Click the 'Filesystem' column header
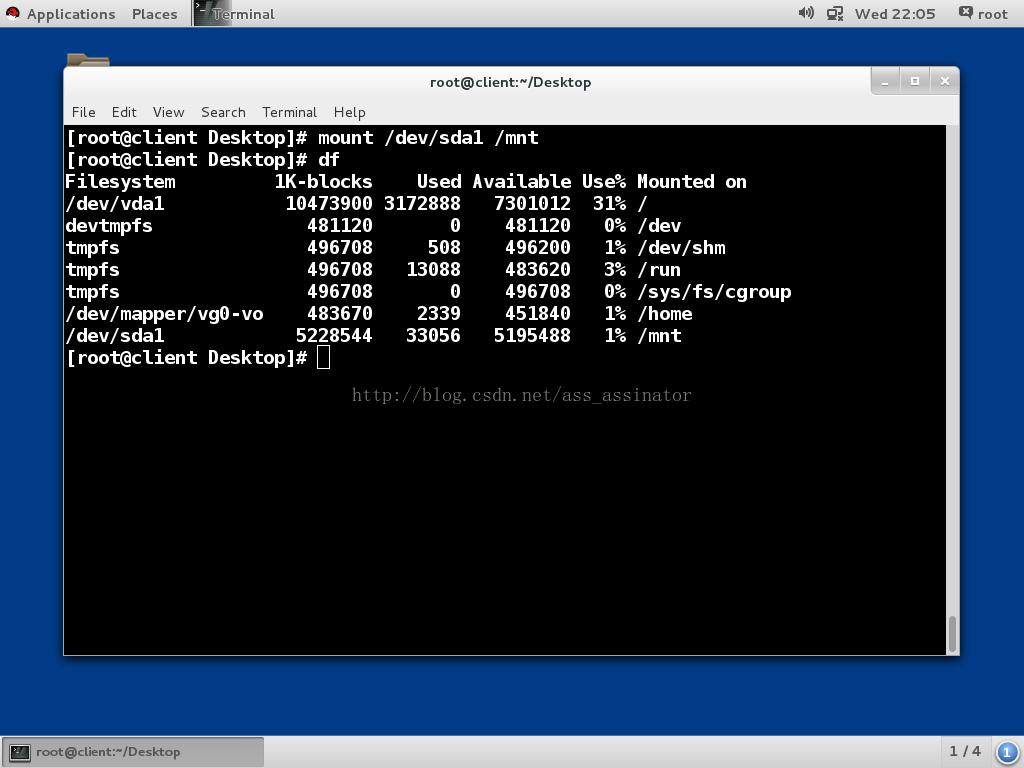This screenshot has width=1024, height=768. [x=120, y=182]
